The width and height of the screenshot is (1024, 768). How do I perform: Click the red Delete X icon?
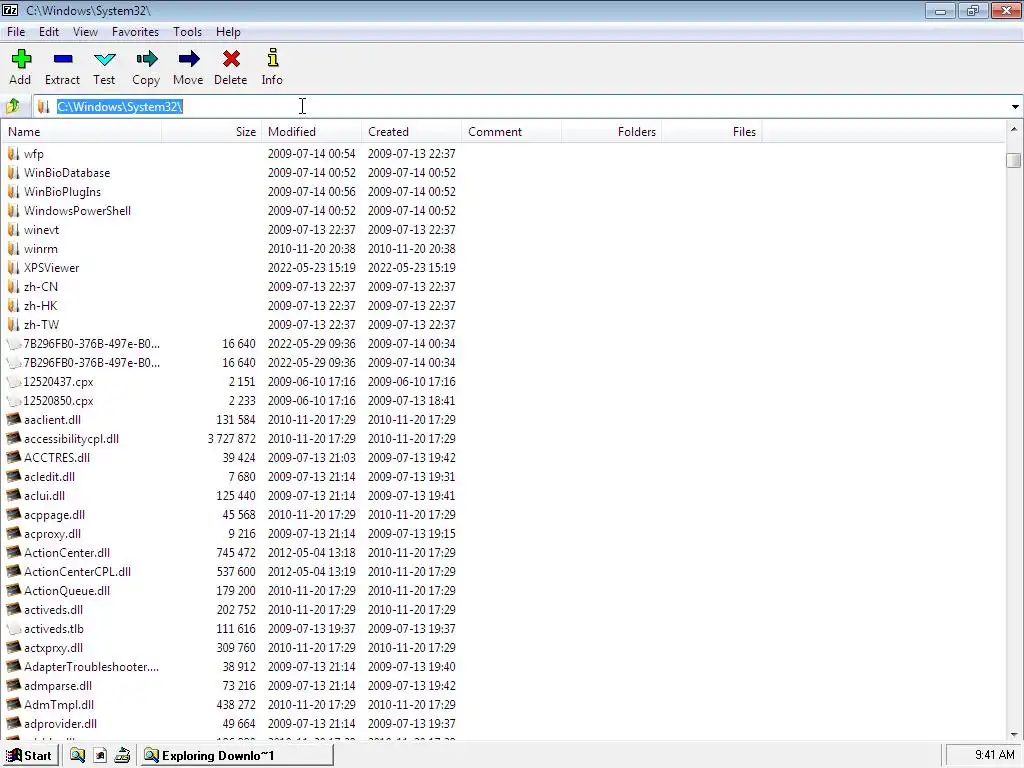[231, 59]
